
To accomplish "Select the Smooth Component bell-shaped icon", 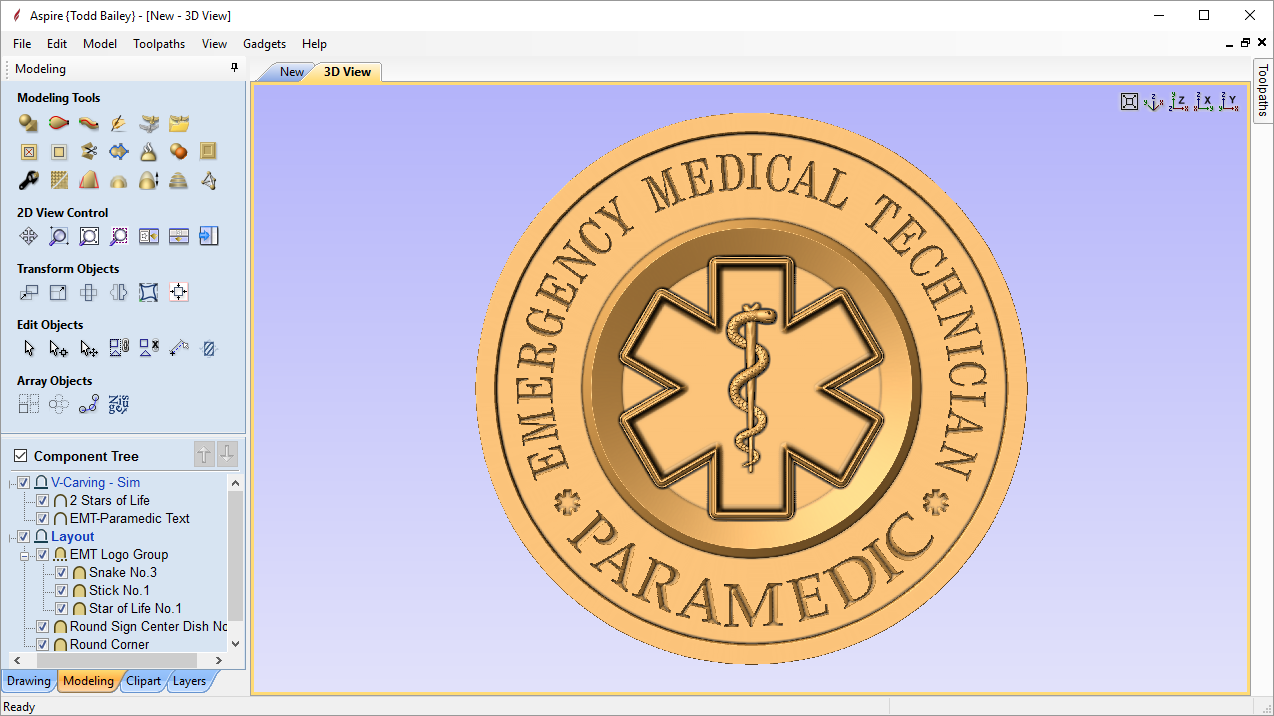I will point(149,152).
